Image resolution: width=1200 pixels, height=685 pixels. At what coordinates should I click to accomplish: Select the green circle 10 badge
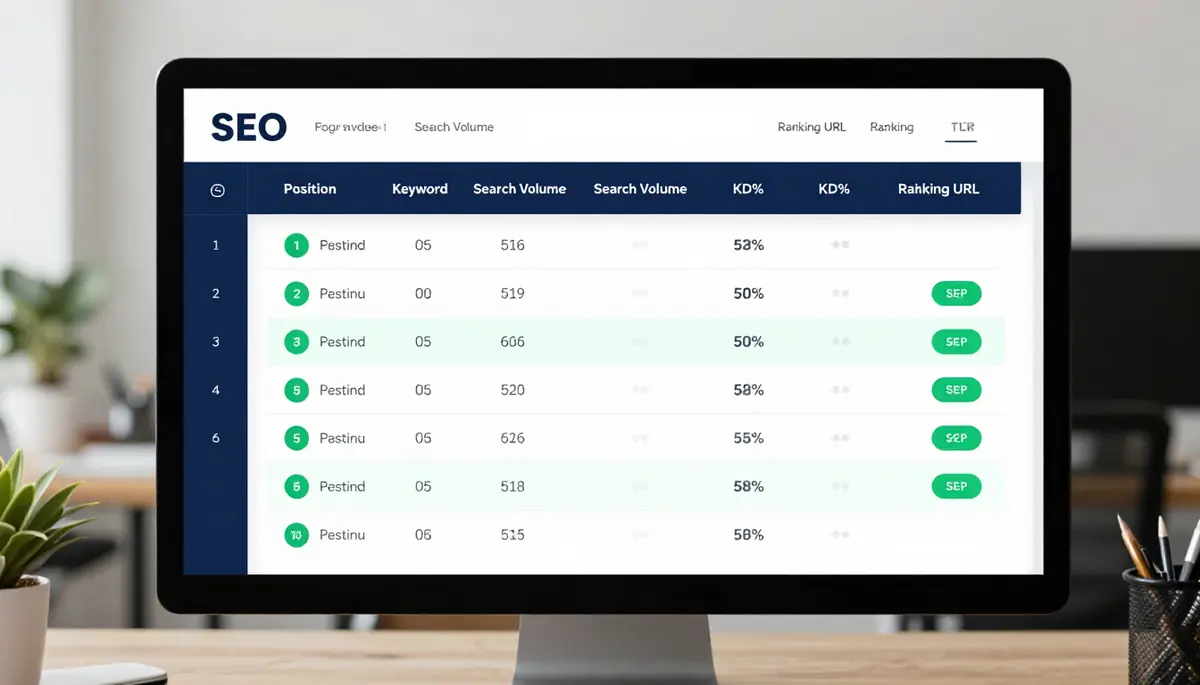point(296,535)
